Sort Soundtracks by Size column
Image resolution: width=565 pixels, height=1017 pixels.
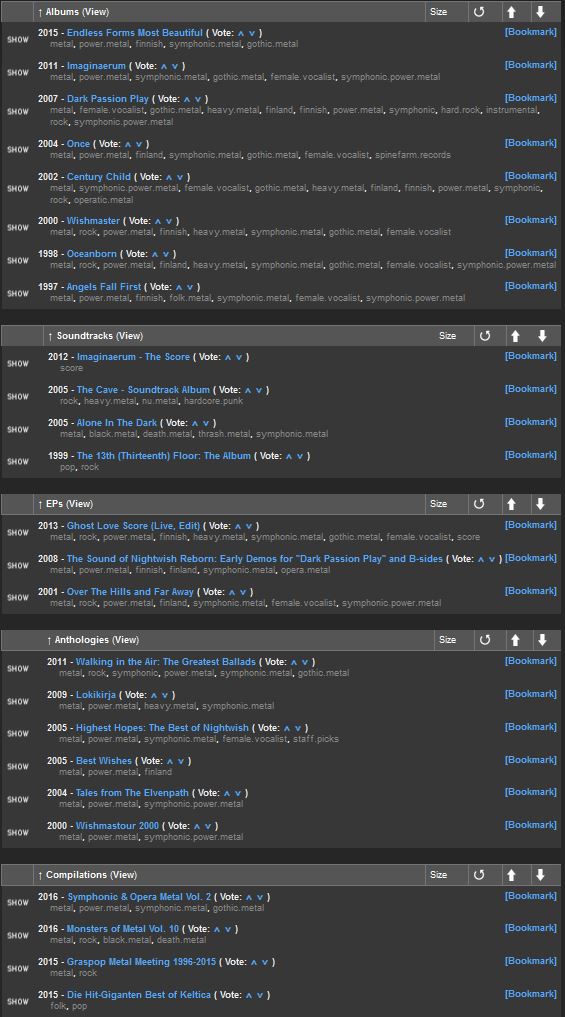click(x=448, y=335)
